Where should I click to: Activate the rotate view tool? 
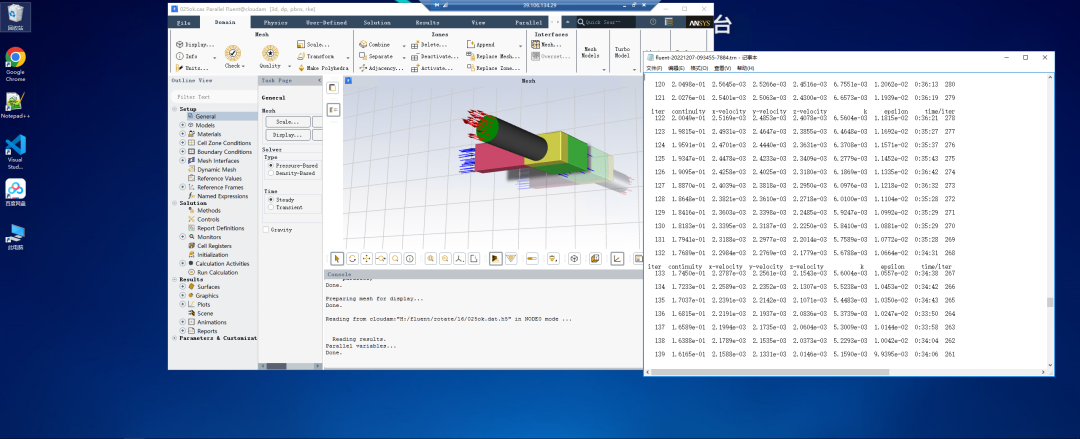pos(352,258)
